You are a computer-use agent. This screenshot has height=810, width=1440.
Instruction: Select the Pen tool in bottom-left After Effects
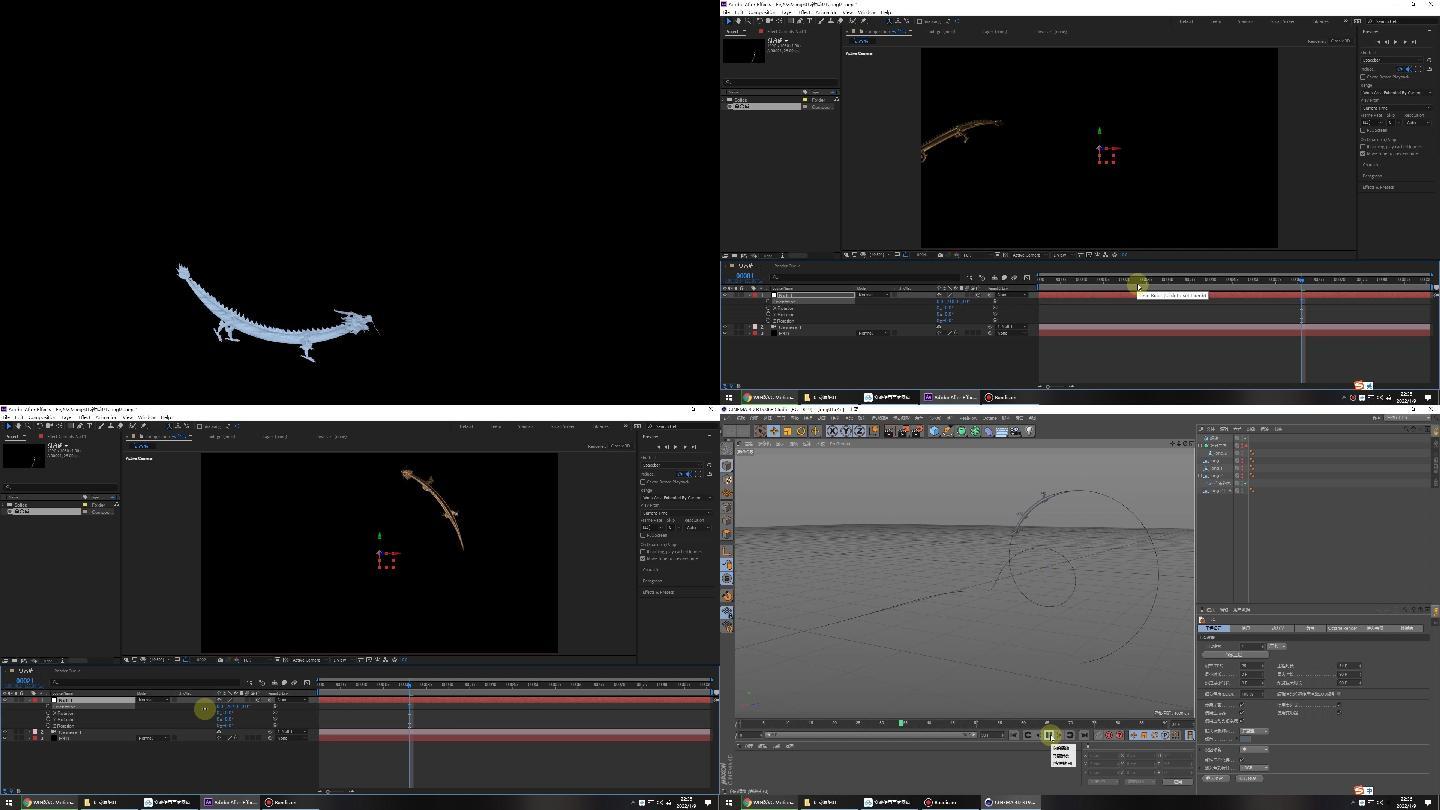tap(79, 425)
